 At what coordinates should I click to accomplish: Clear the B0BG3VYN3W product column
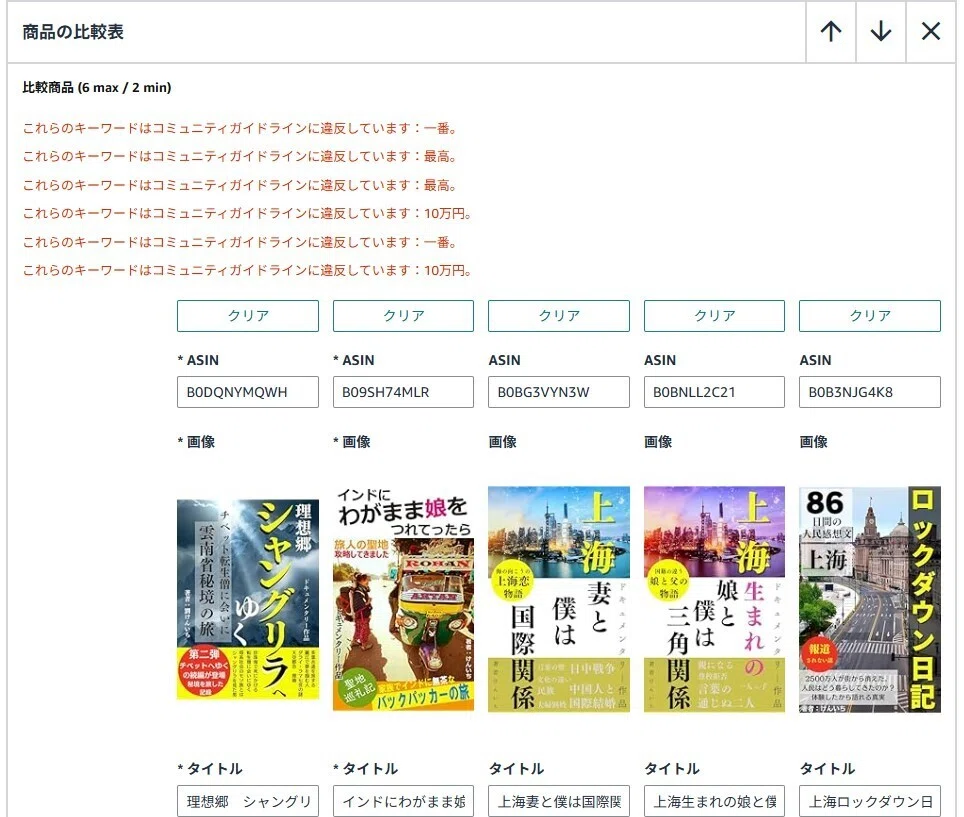click(x=559, y=316)
